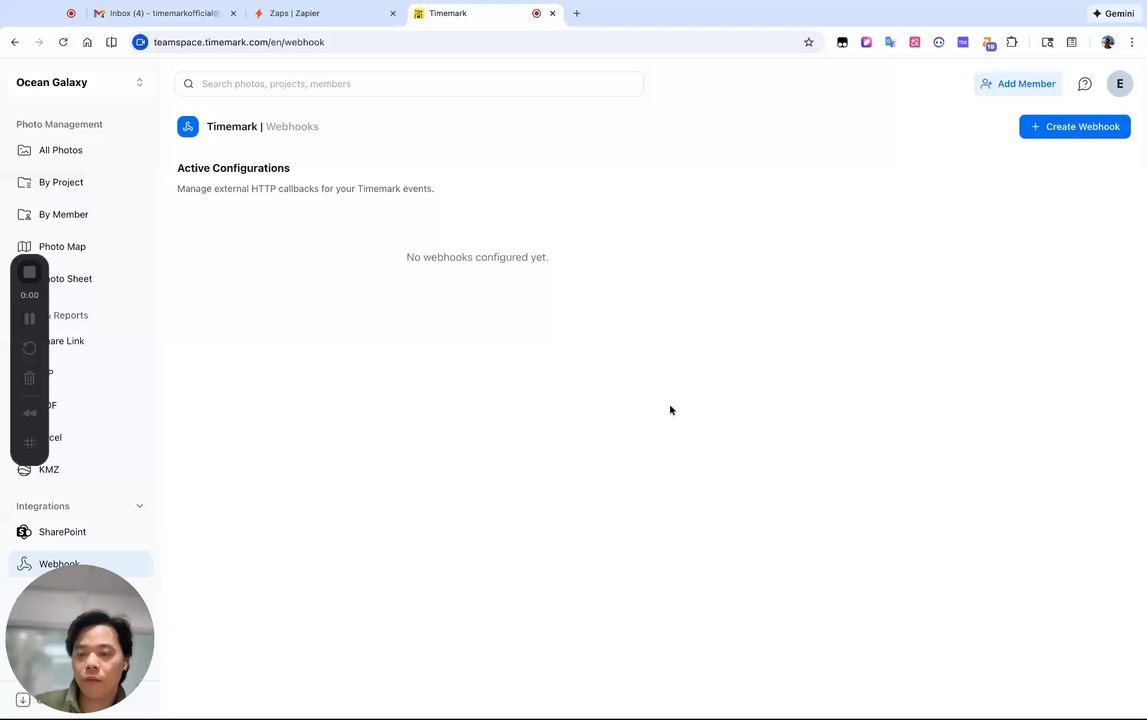1147x720 pixels.
Task: Switch to Gmail Inbox tab
Action: click(x=164, y=13)
